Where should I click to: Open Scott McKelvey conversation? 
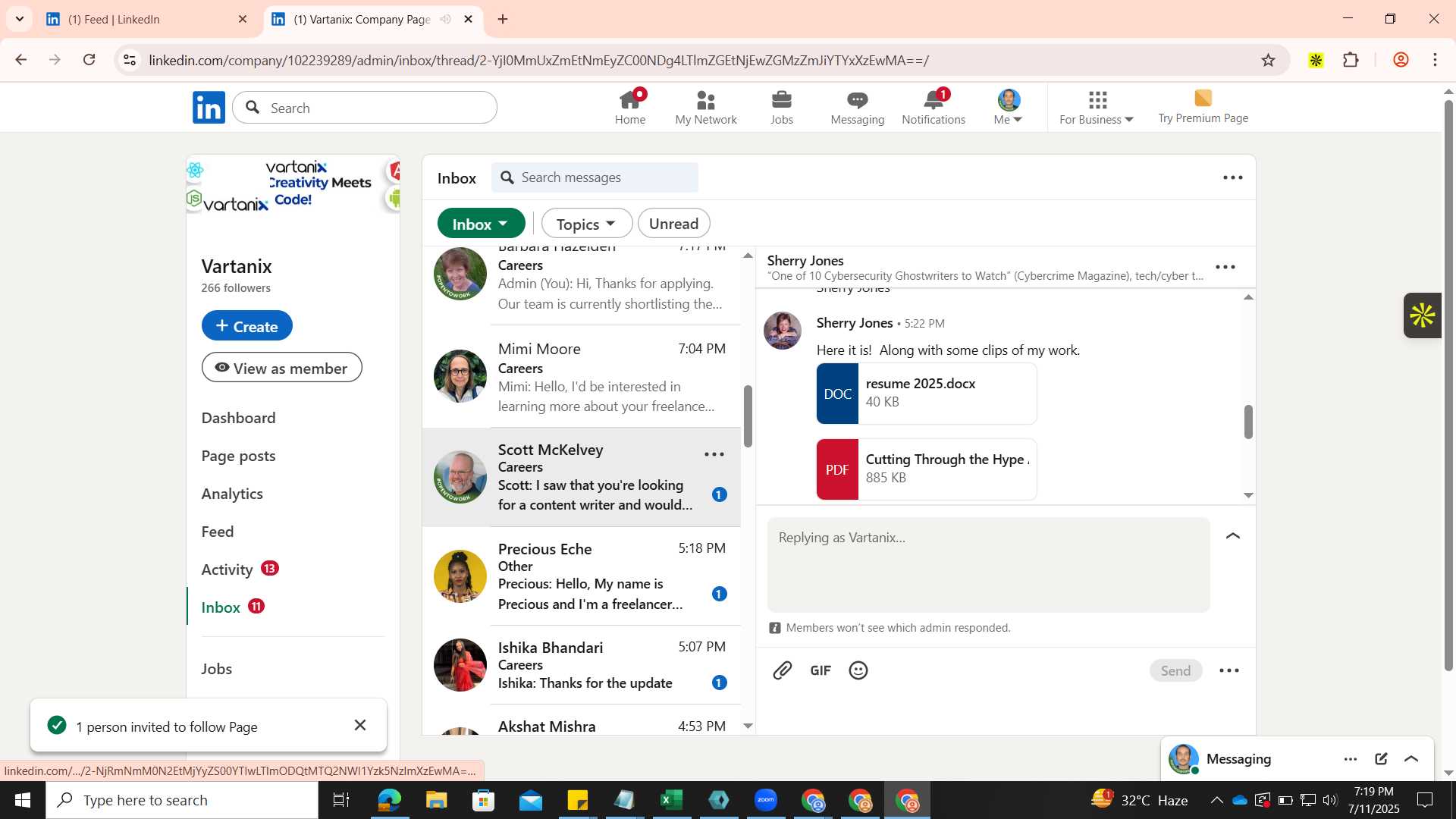click(582, 477)
